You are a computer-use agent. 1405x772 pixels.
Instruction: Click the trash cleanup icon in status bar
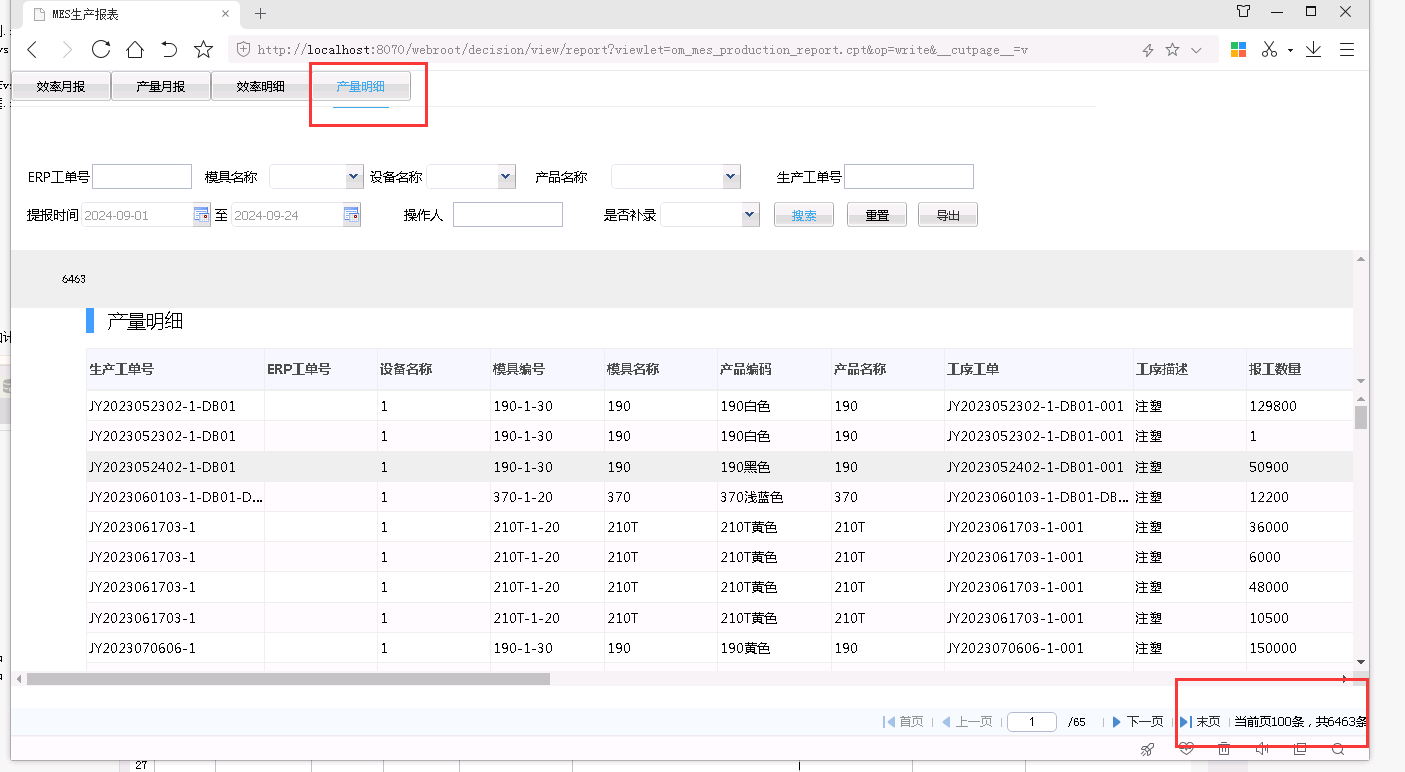pyautogui.click(x=1224, y=748)
